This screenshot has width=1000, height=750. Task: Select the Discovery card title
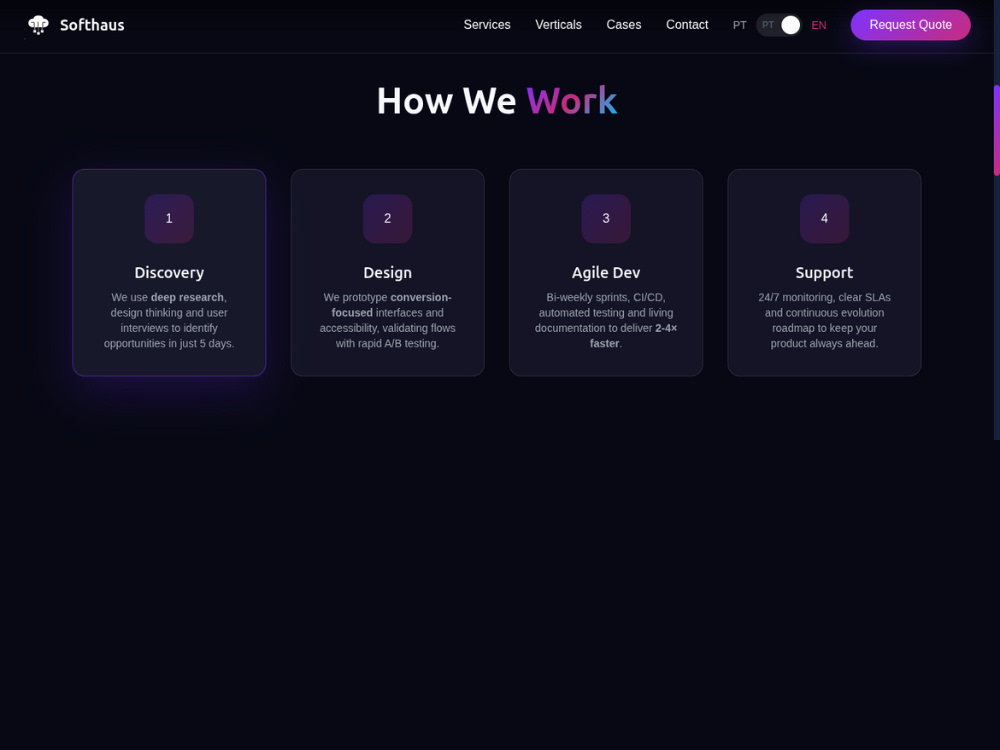(169, 272)
